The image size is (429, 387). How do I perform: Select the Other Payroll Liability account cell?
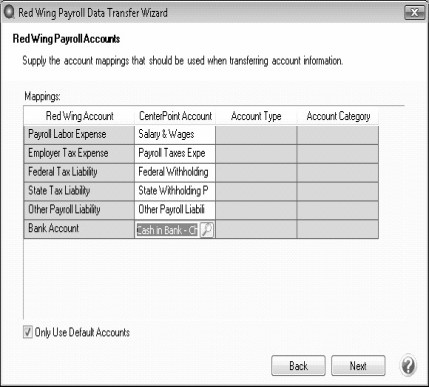(x=175, y=210)
